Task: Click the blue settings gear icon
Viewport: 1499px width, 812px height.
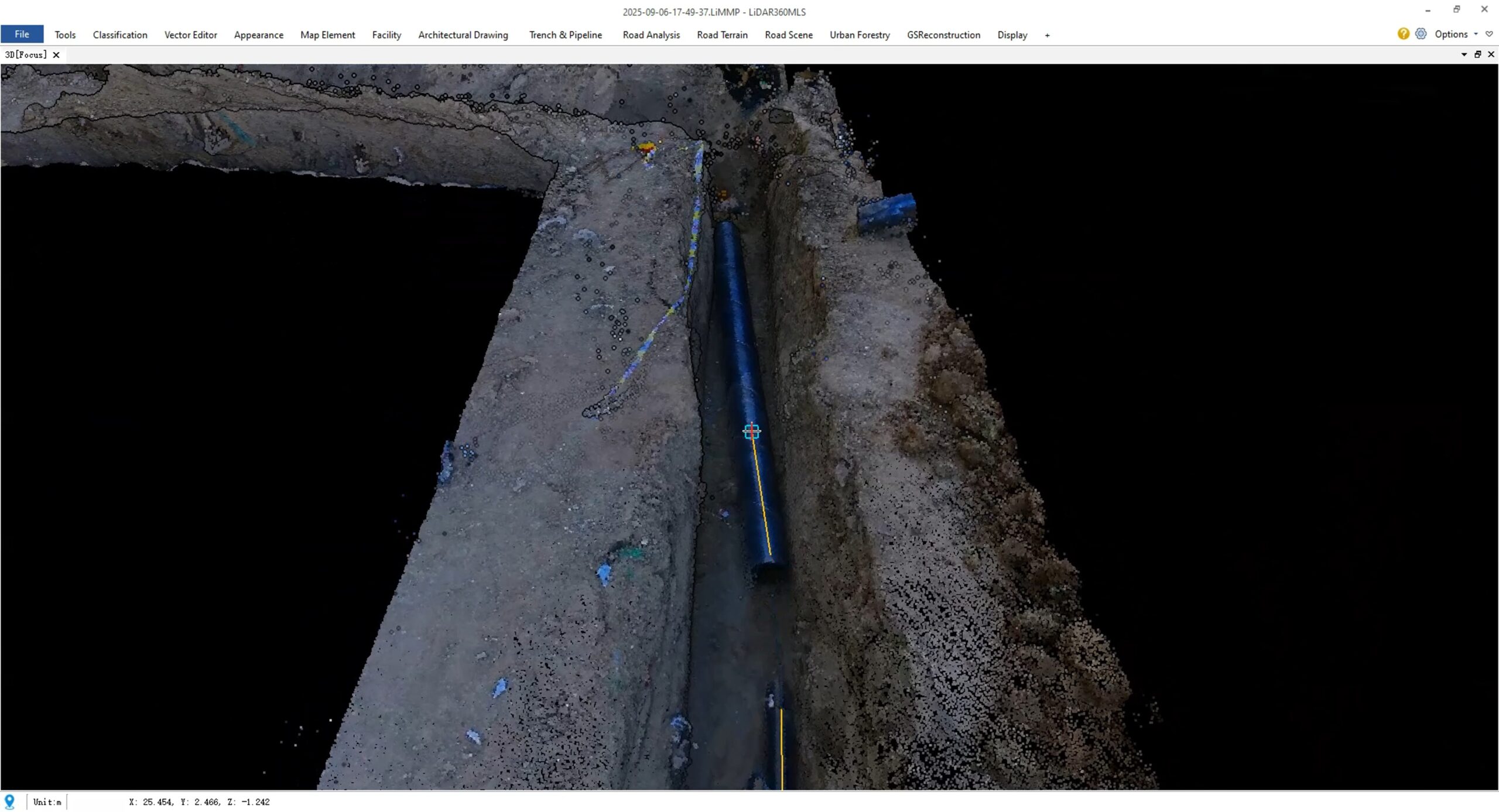Action: coord(1421,34)
